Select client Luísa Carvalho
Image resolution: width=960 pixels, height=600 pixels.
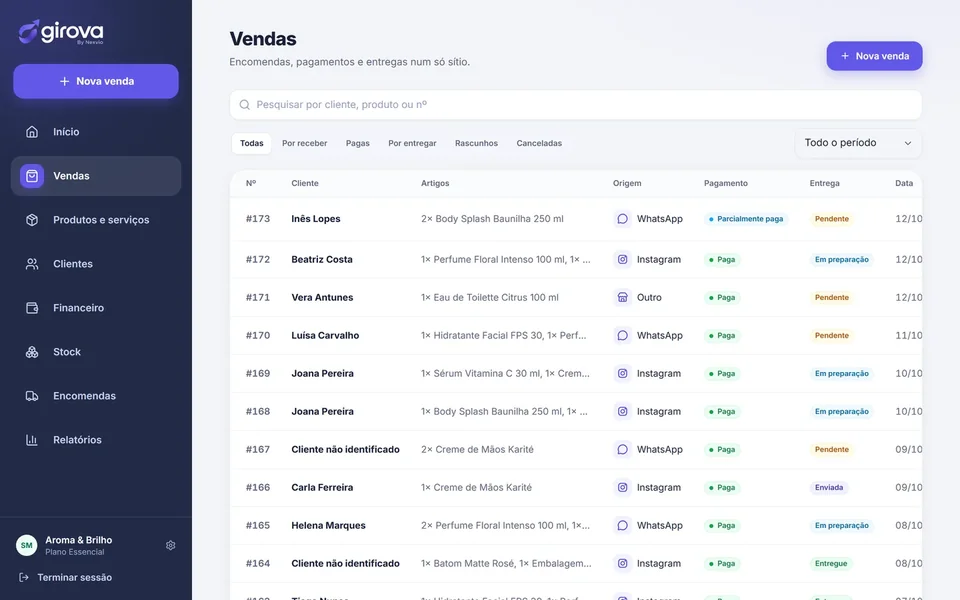coord(325,336)
